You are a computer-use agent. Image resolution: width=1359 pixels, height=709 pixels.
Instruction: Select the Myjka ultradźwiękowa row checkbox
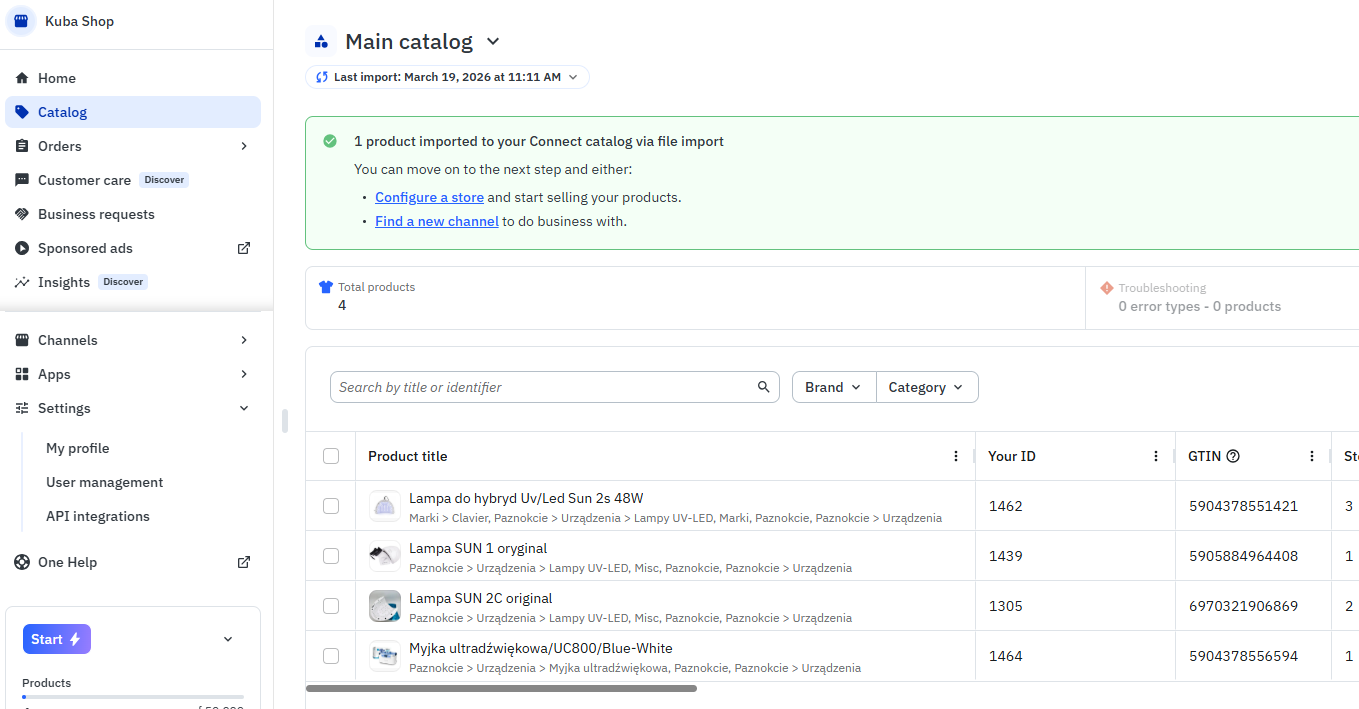tap(331, 656)
